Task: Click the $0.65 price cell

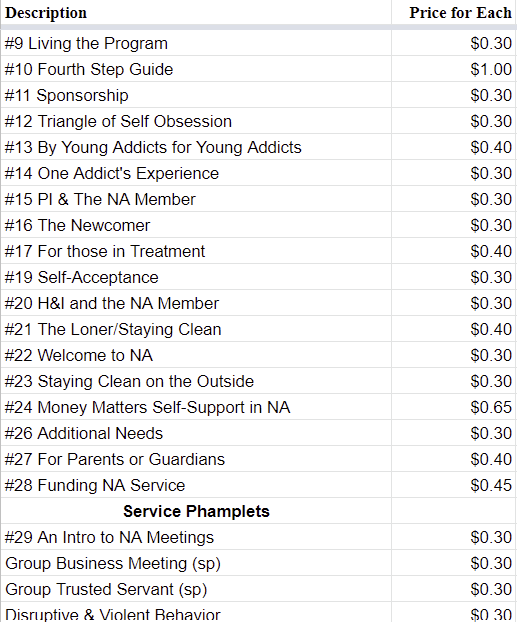Action: pos(454,407)
